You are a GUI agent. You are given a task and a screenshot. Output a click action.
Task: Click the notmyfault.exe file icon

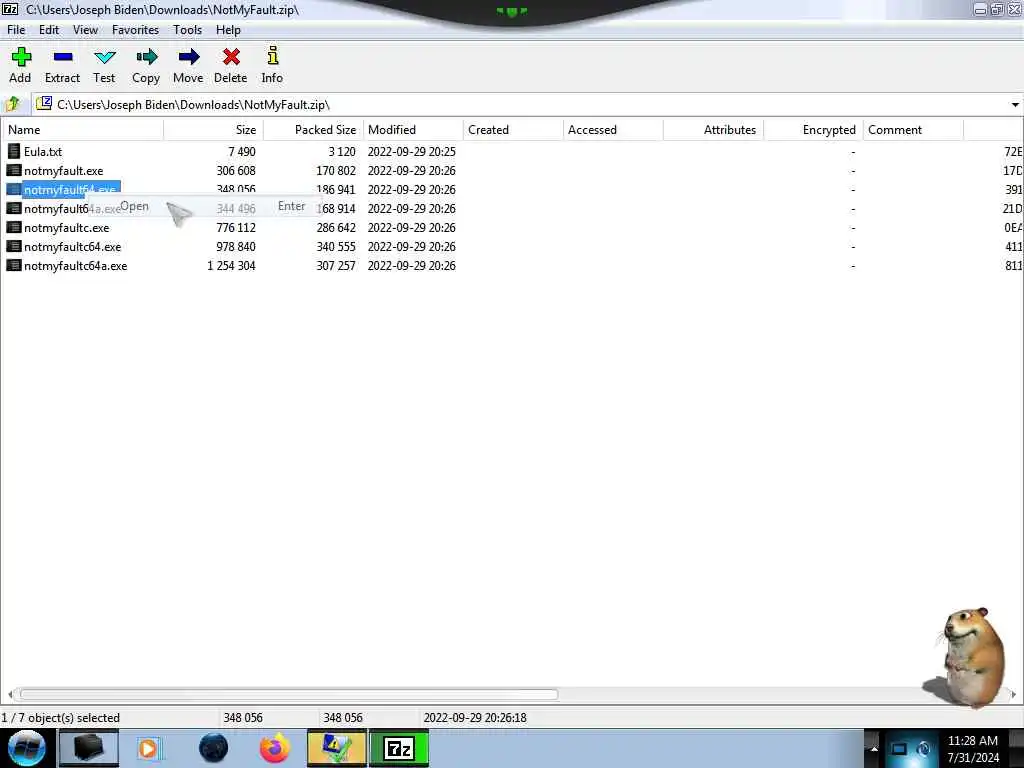click(14, 170)
